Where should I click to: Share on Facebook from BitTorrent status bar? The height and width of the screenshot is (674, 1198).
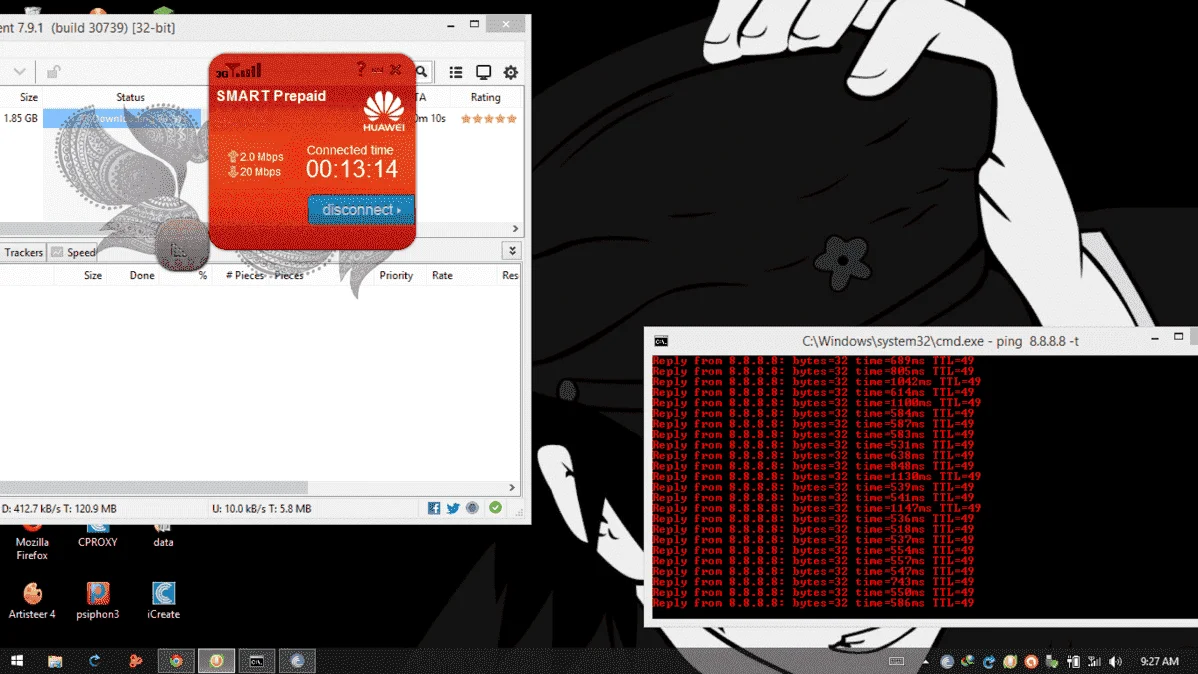click(x=434, y=508)
